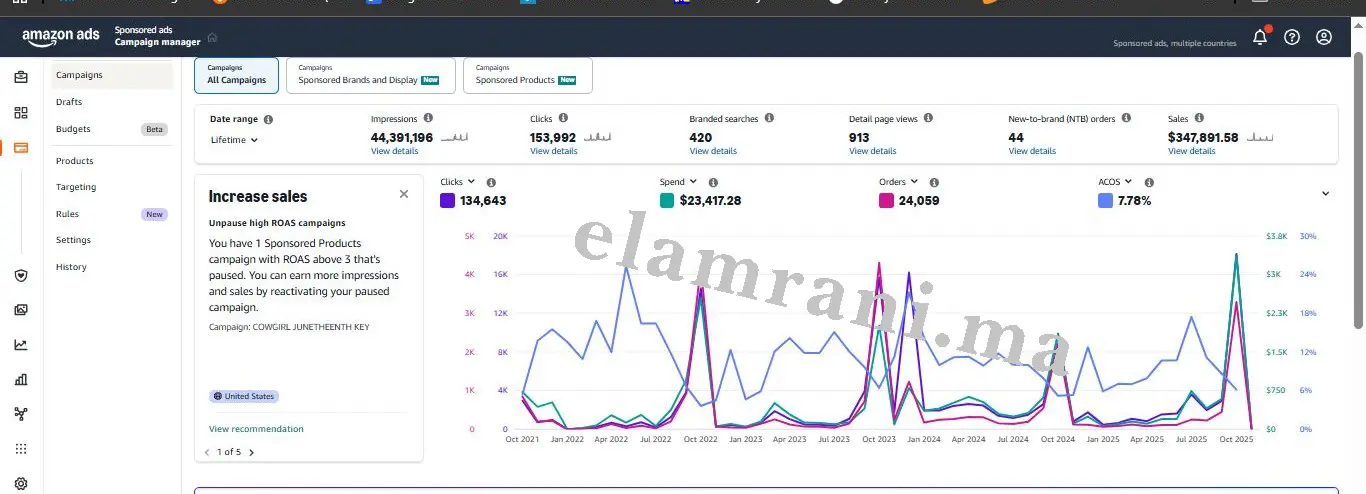This screenshot has width=1366, height=494.
Task: Open the user account profile icon
Action: click(x=1324, y=37)
